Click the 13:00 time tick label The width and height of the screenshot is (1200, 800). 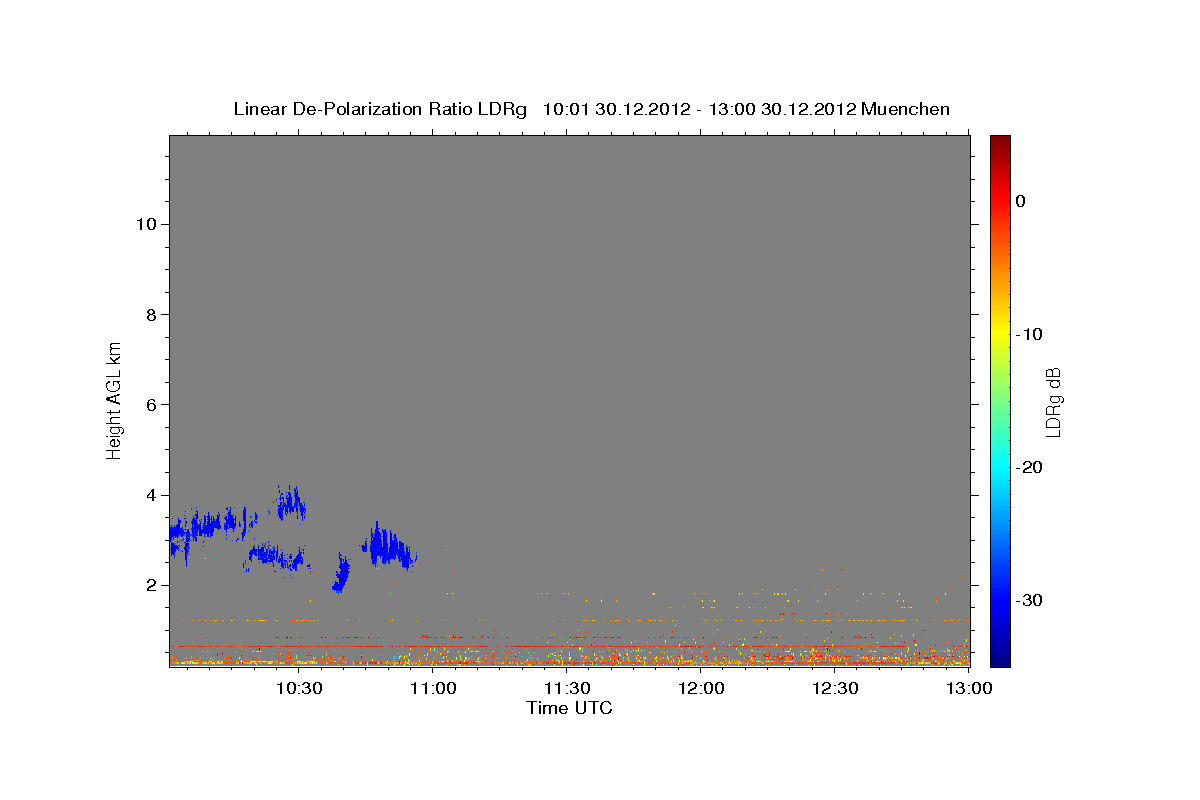pyautogui.click(x=969, y=688)
